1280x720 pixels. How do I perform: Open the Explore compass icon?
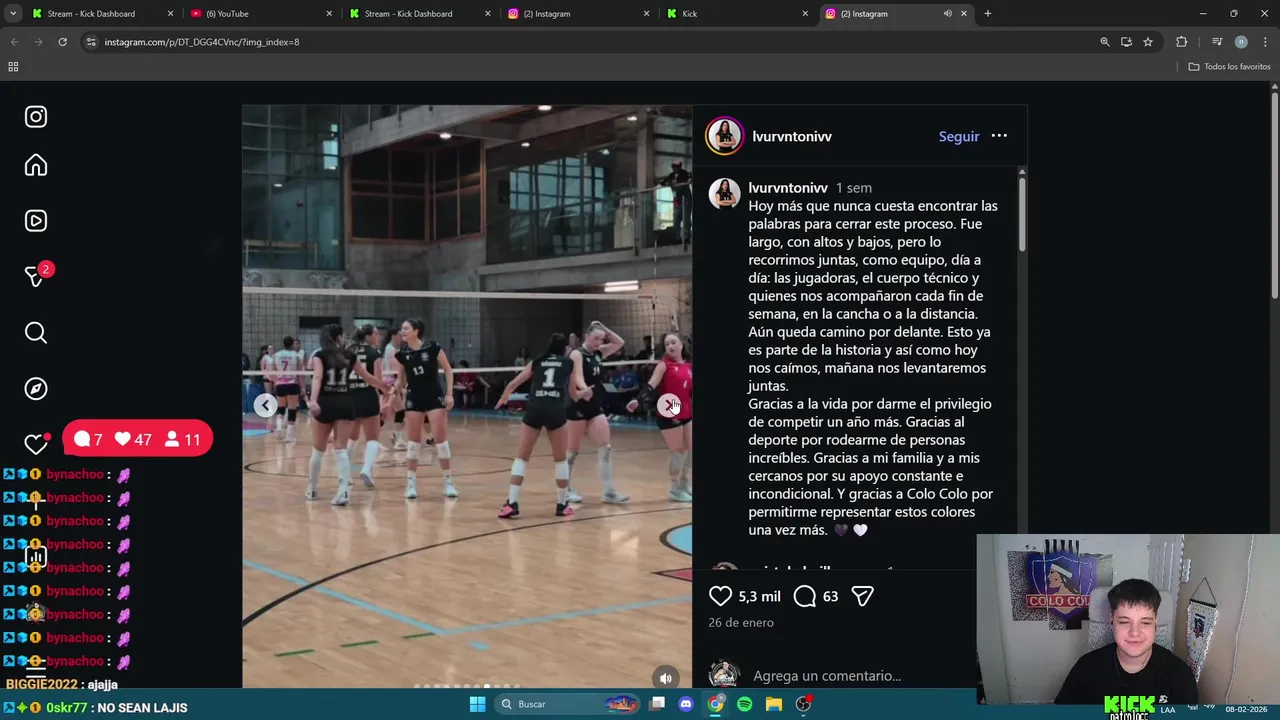[36, 389]
